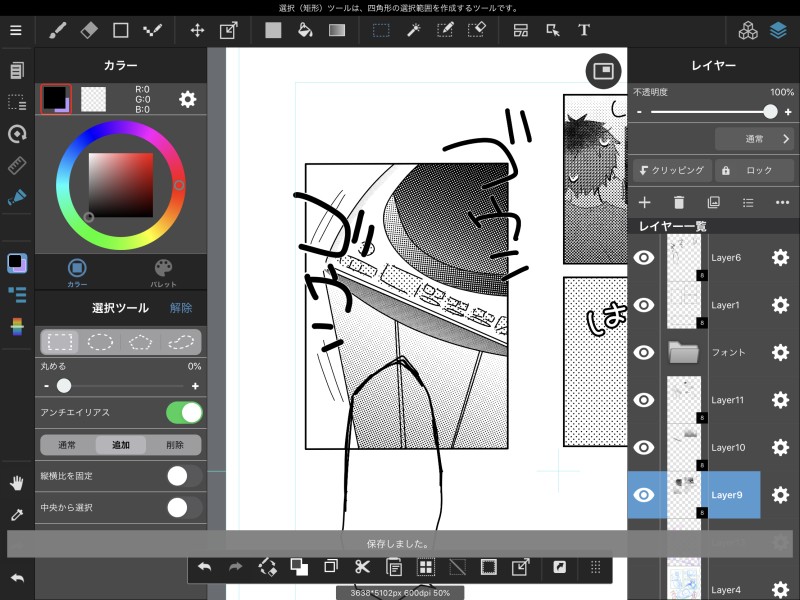The height and width of the screenshot is (600, 800).
Task: Open Layer11 settings gear
Action: coord(780,400)
